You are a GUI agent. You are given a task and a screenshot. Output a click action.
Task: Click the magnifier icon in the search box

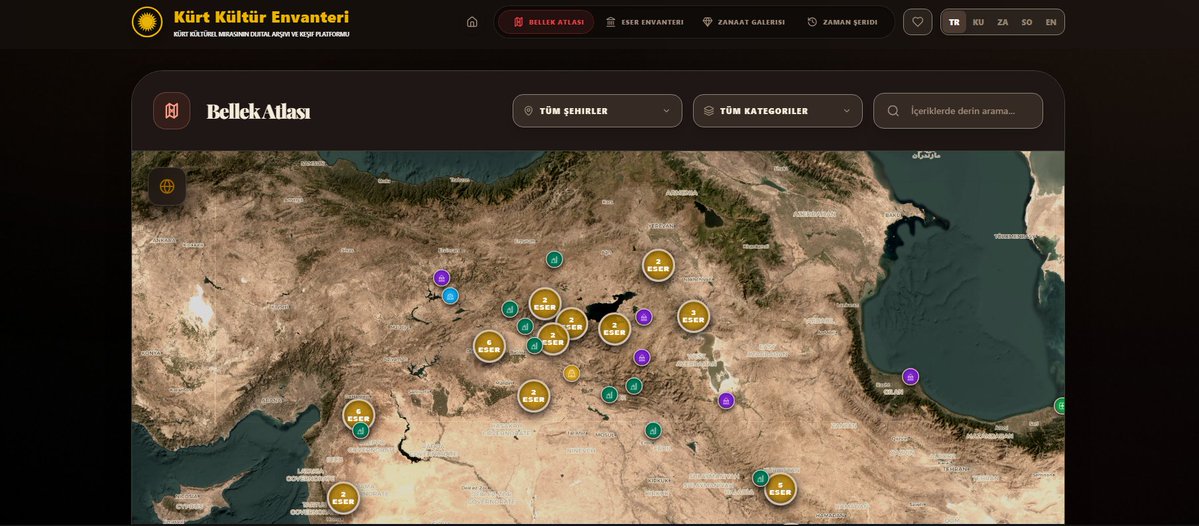(892, 111)
